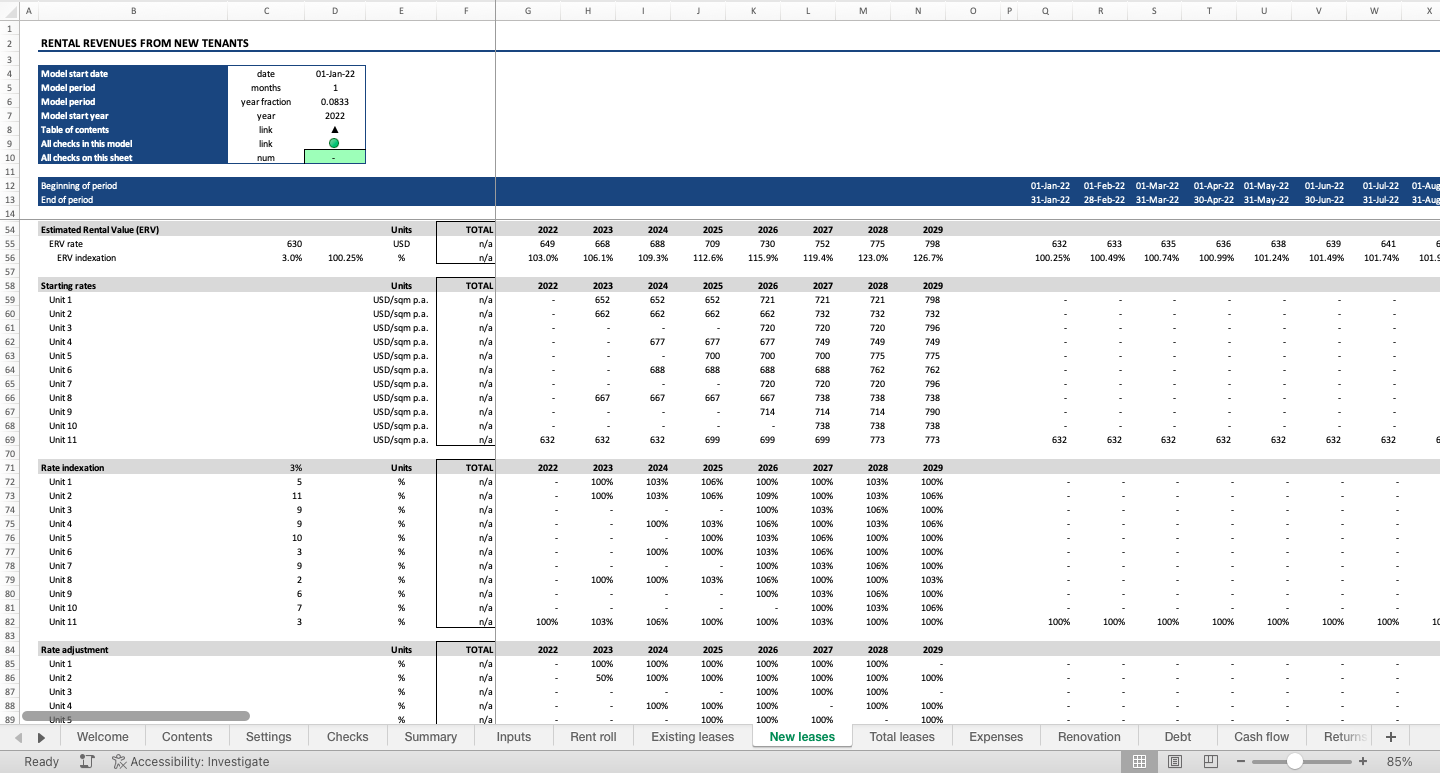Zoom in using the plus icon
The width and height of the screenshot is (1440, 773).
[x=1362, y=761]
